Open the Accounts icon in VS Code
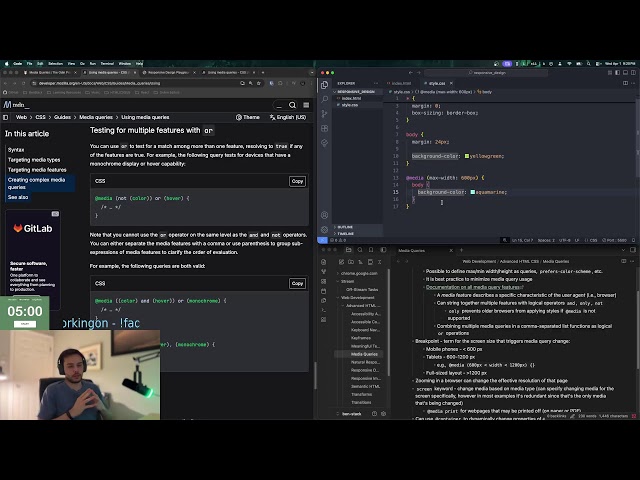This screenshot has height=480, width=640. [324, 215]
